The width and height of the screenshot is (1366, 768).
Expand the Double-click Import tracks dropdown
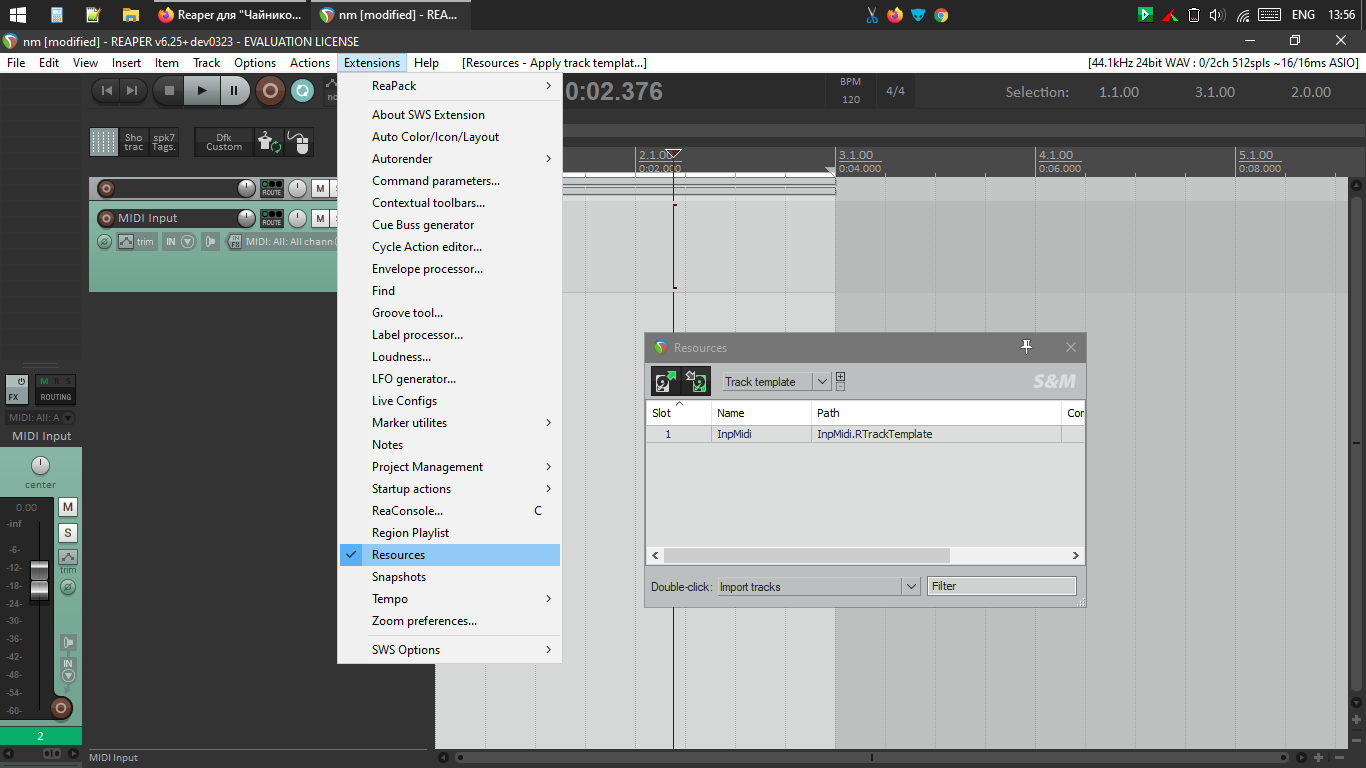tap(911, 587)
